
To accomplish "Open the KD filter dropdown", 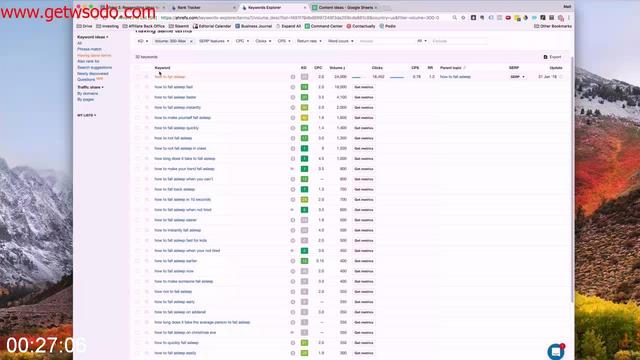I will click(x=142, y=41).
